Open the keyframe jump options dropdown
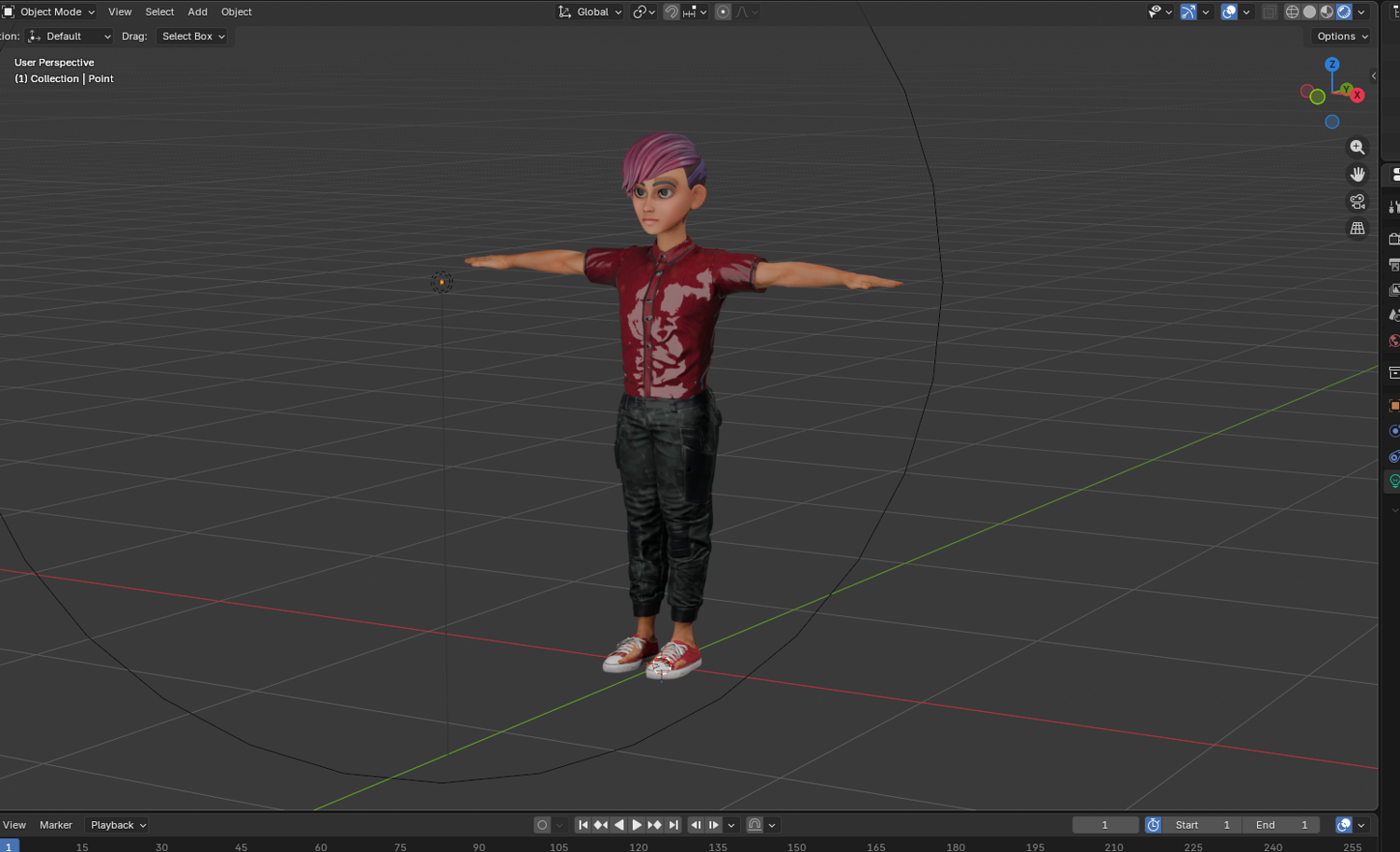This screenshot has height=852, width=1400. point(732,825)
